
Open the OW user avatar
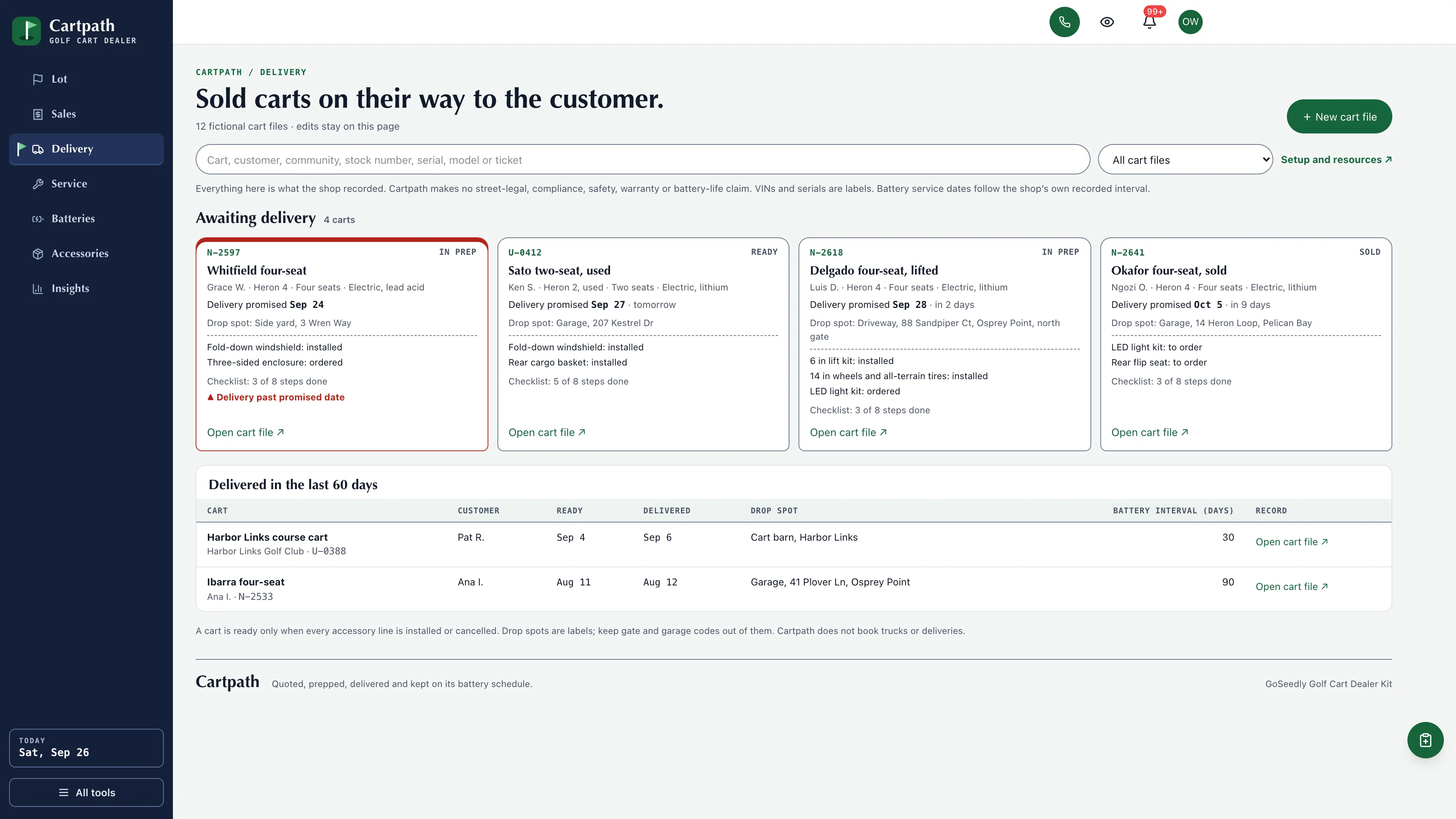tap(1190, 22)
